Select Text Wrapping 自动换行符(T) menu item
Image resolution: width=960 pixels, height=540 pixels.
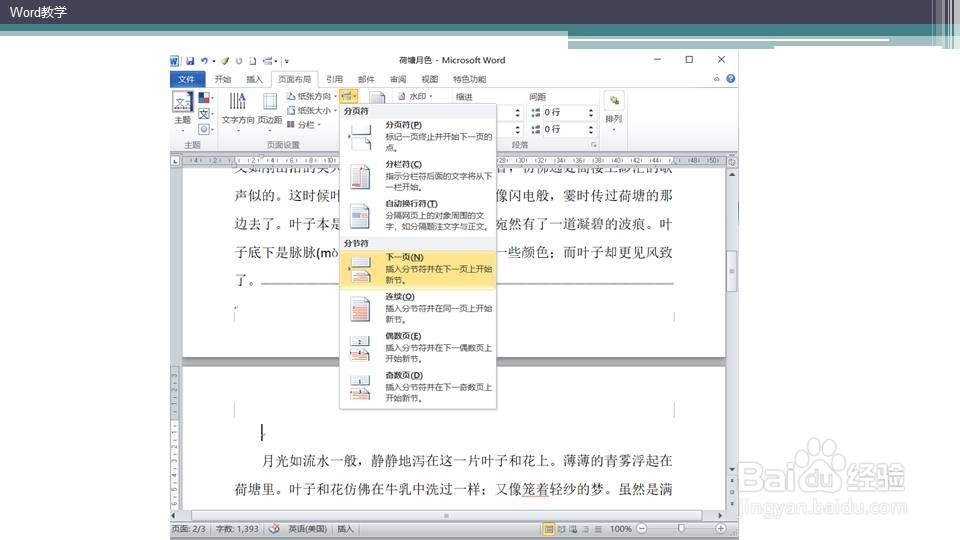coord(418,215)
